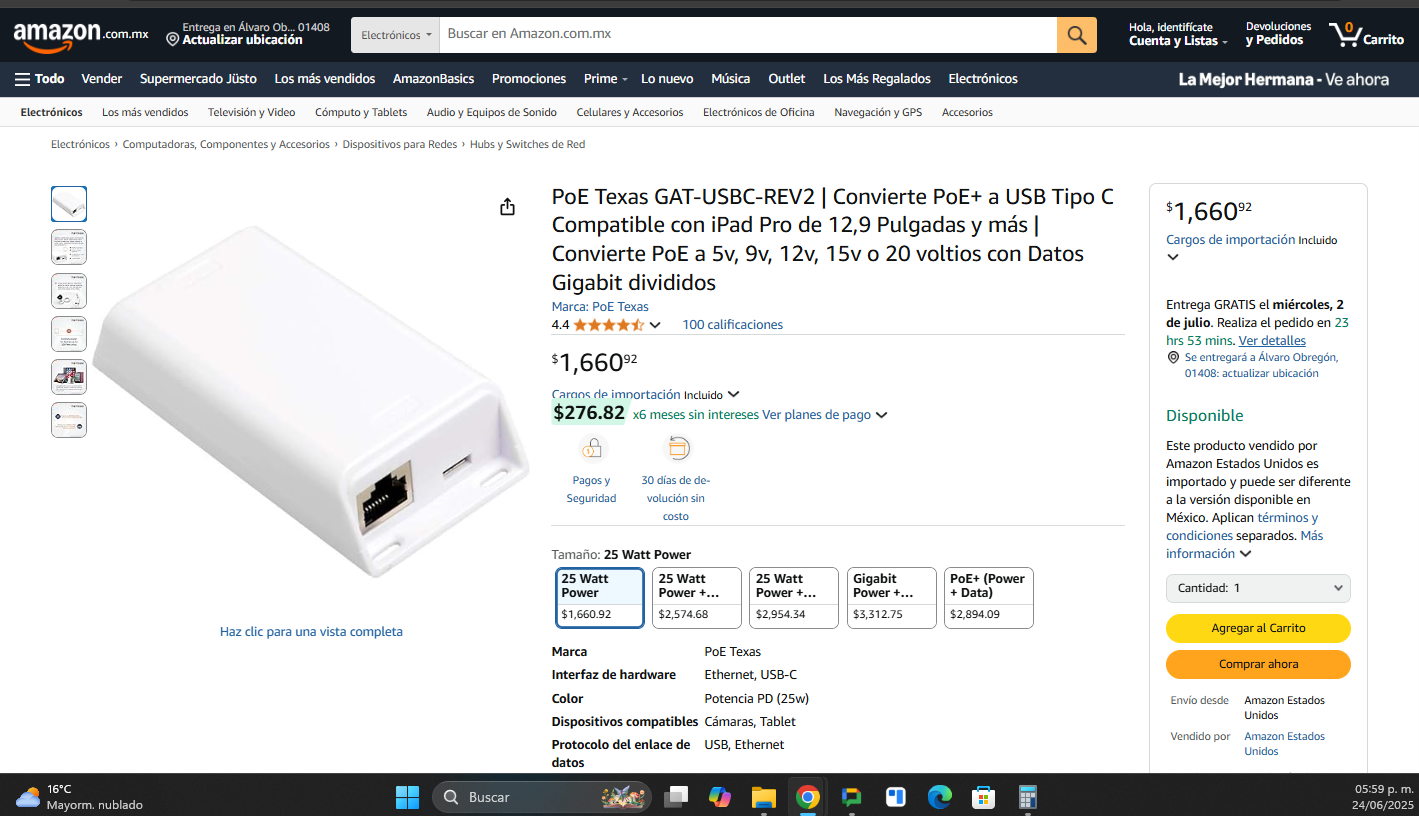Open Calculator from the Windows taskbar
Image resolution: width=1419 pixels, height=816 pixels.
coord(1028,797)
